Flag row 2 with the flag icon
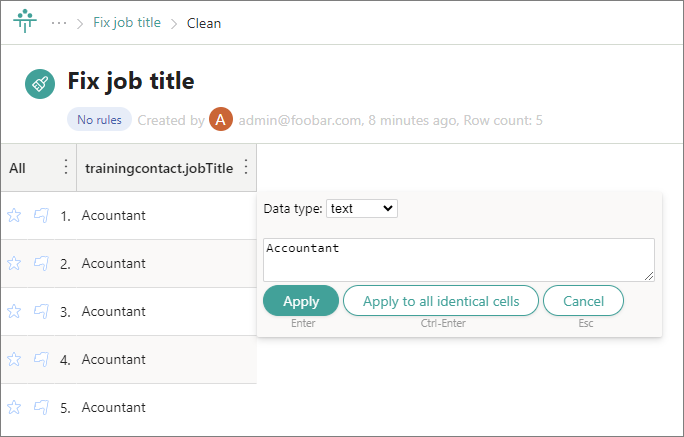The height and width of the screenshot is (437, 684). [41, 263]
